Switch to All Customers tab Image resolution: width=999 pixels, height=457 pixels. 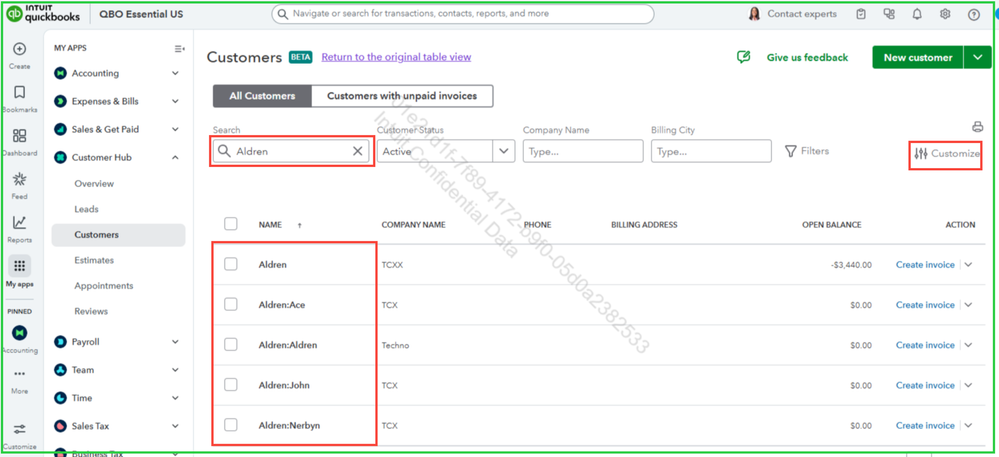tap(262, 96)
